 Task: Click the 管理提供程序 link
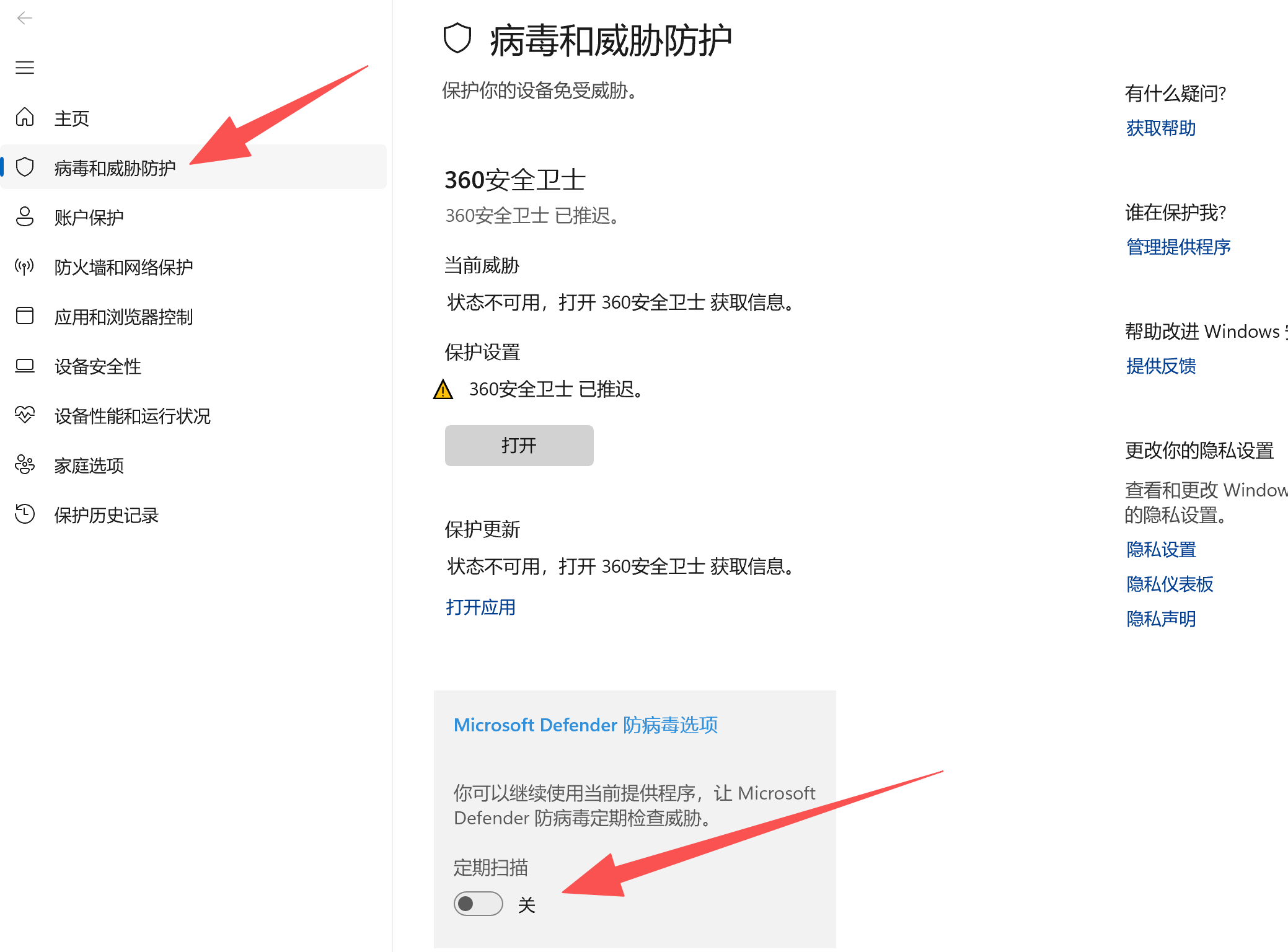(1178, 247)
